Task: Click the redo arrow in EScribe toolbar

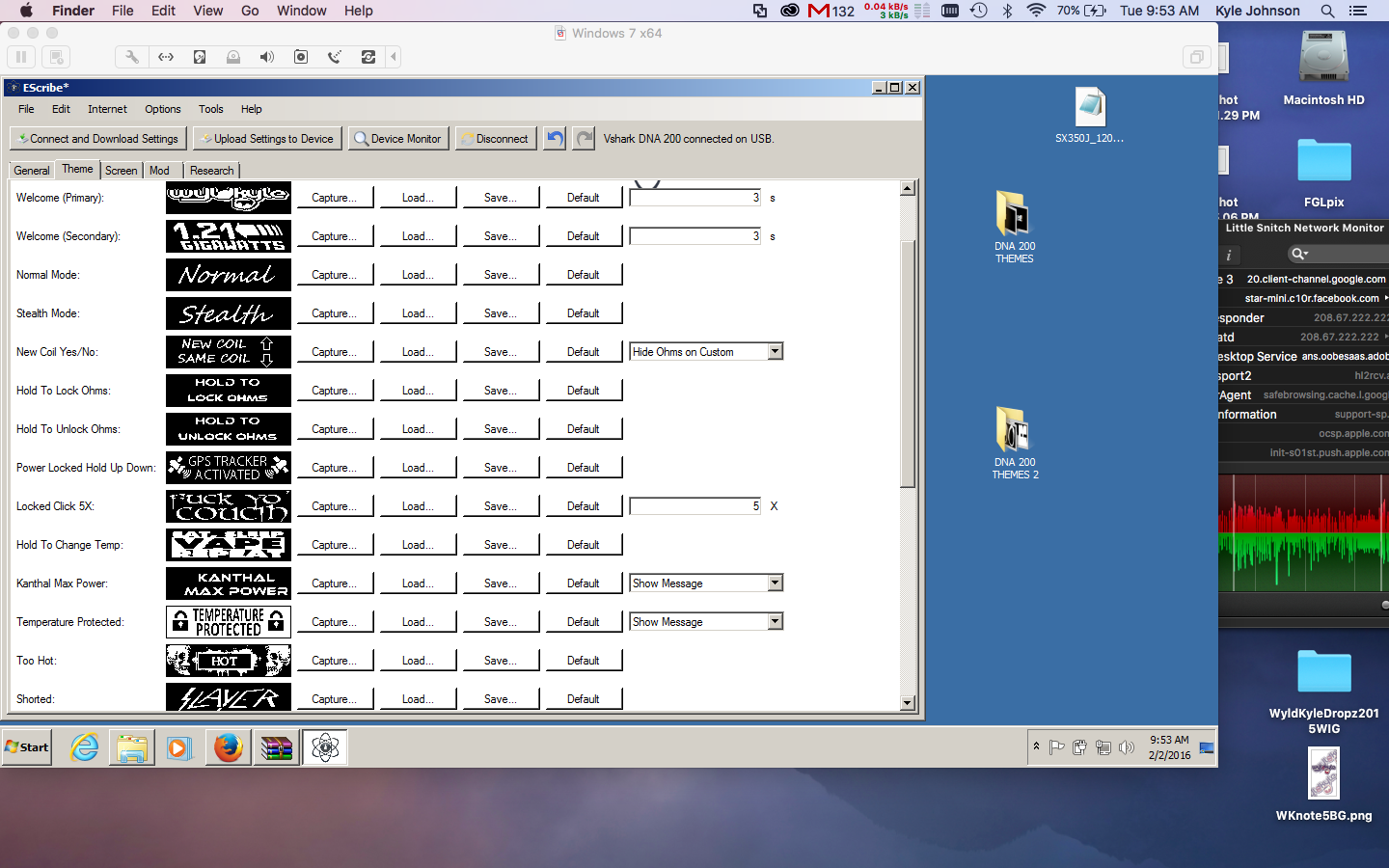Action: coord(584,138)
